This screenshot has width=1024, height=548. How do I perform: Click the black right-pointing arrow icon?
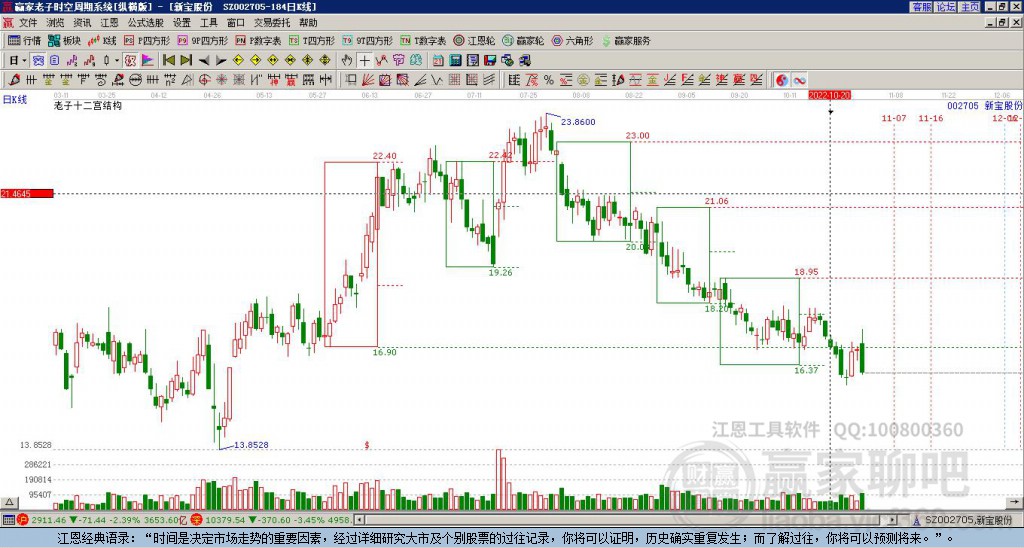click(221, 60)
